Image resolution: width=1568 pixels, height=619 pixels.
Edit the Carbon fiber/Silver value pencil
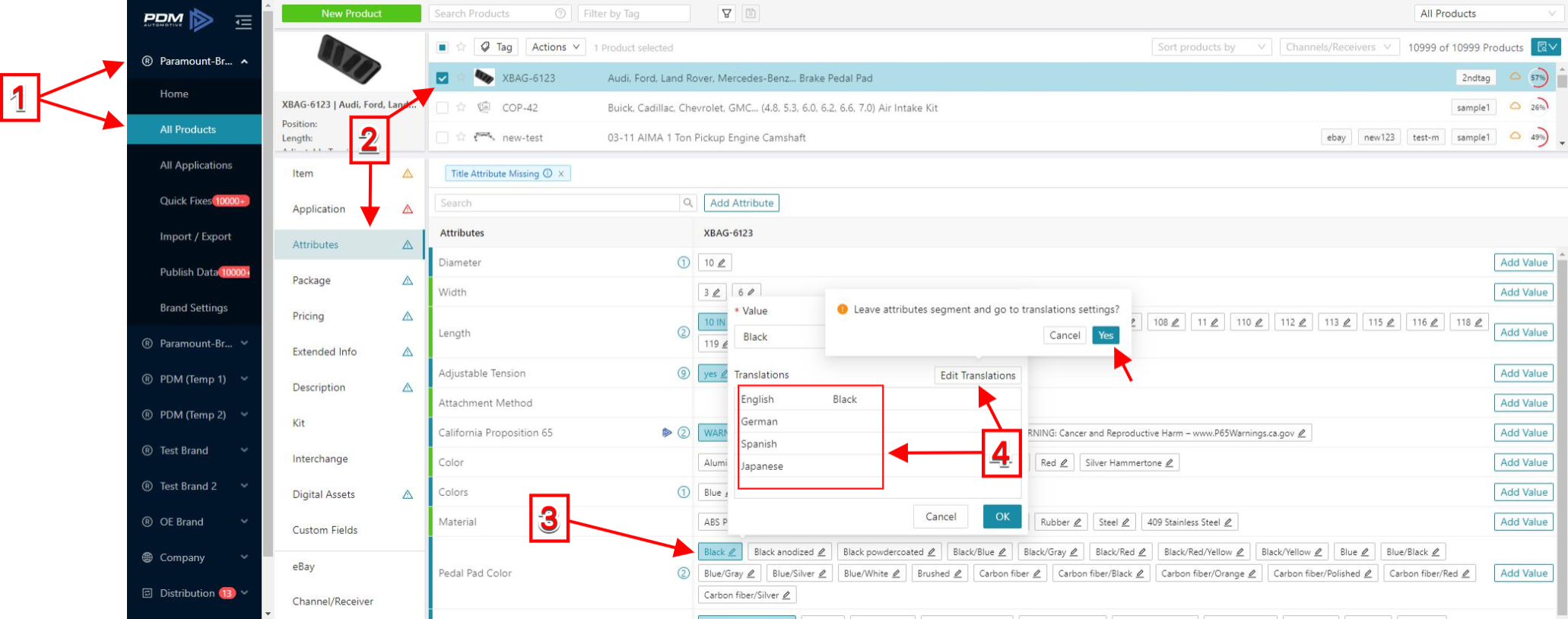[x=786, y=595]
